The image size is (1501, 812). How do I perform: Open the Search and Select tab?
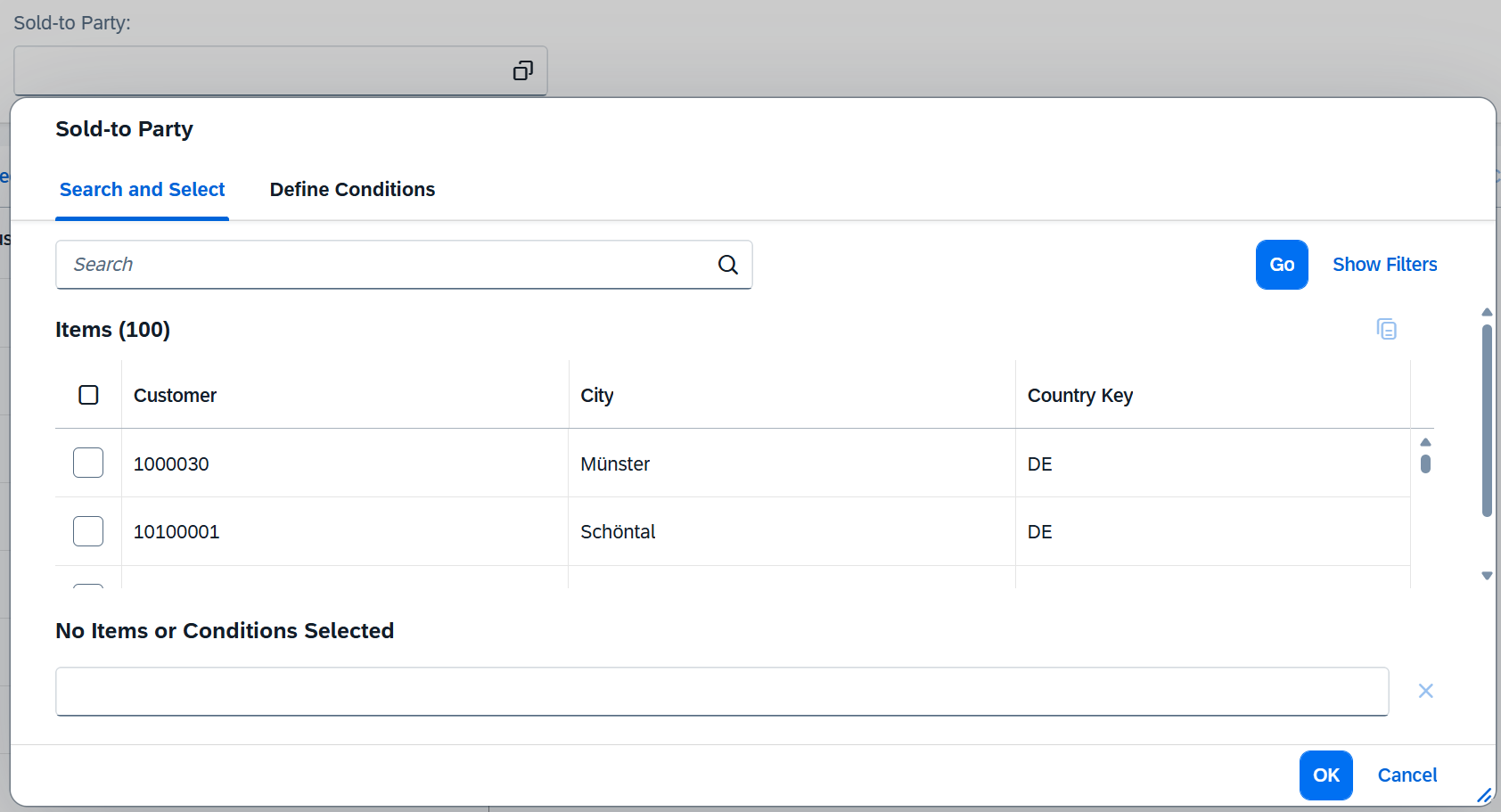(x=142, y=190)
